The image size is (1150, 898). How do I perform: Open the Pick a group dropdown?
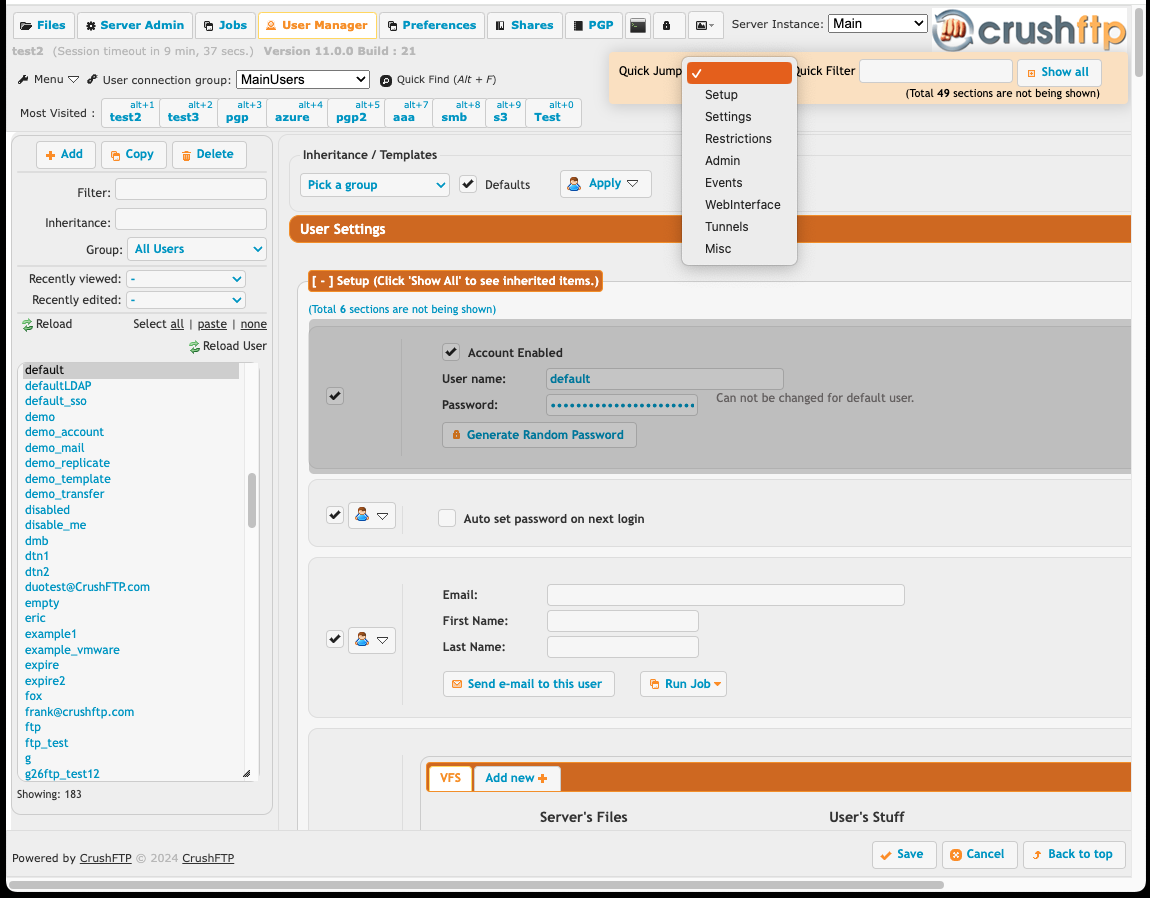pyautogui.click(x=374, y=184)
